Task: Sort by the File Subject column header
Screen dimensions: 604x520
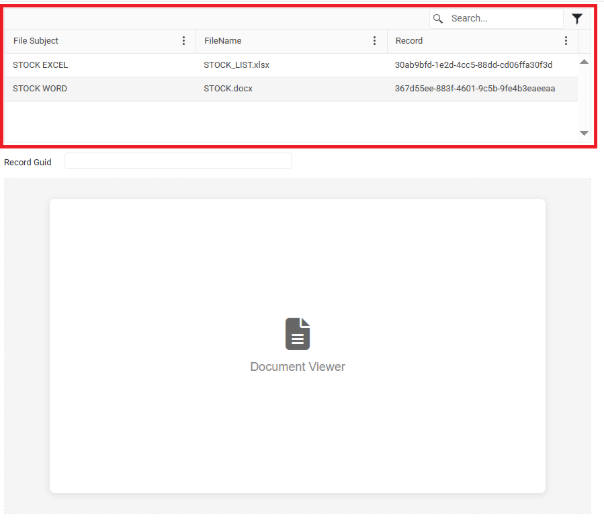Action: (x=36, y=41)
